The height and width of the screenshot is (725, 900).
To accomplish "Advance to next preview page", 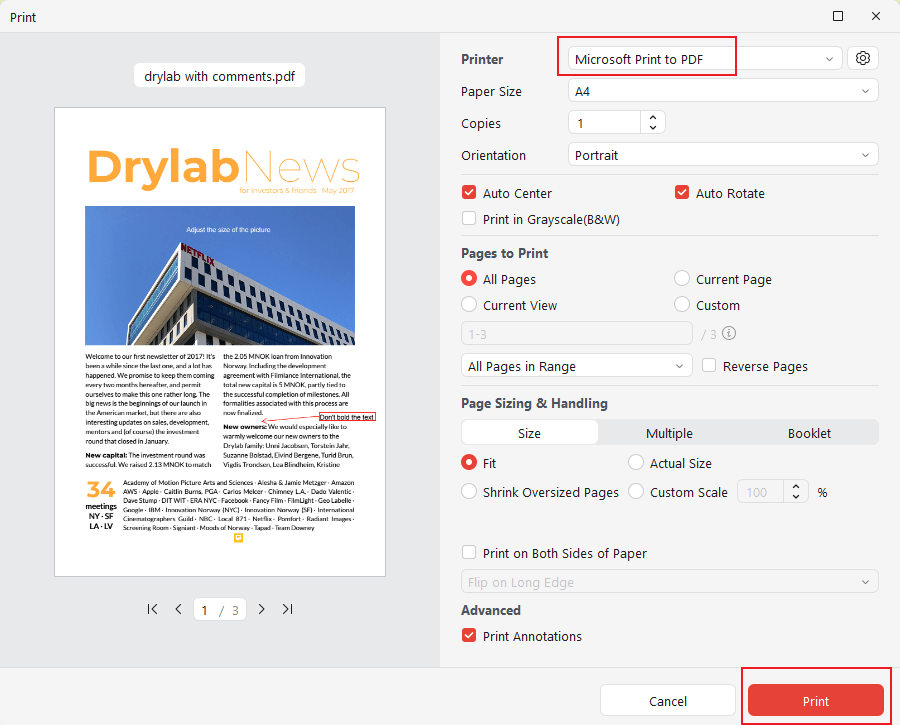I will tap(261, 609).
